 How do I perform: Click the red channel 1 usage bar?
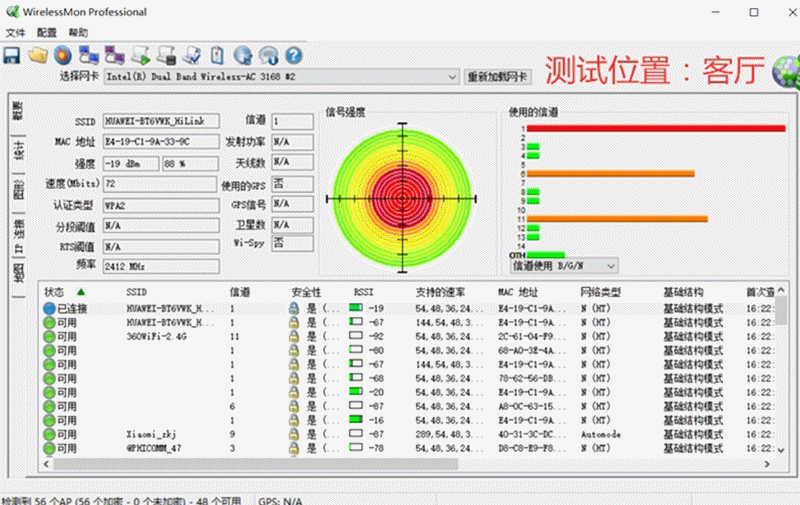[x=655, y=128]
